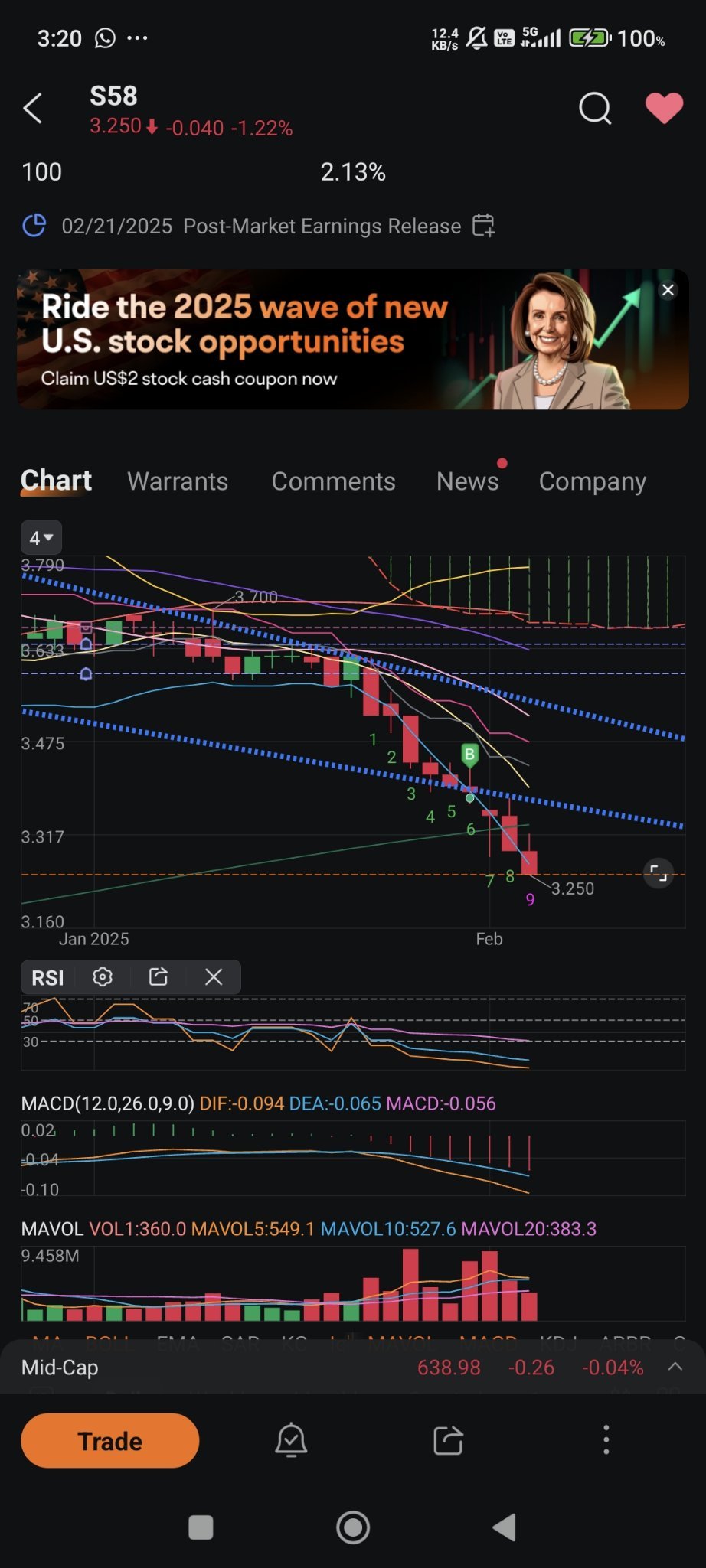Share the RSI indicator panel
This screenshot has width=706, height=1568.
[159, 977]
